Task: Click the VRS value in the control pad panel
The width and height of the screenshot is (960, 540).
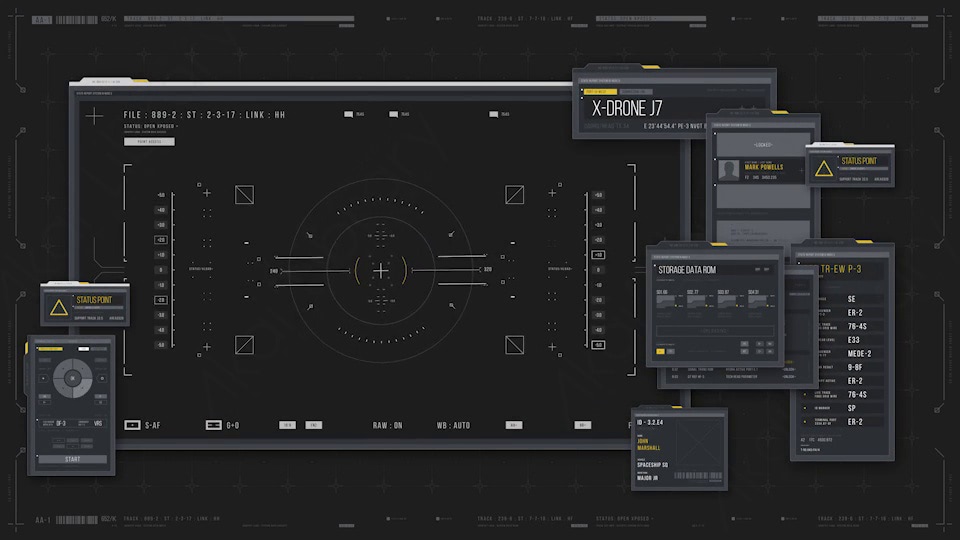Action: [98, 423]
